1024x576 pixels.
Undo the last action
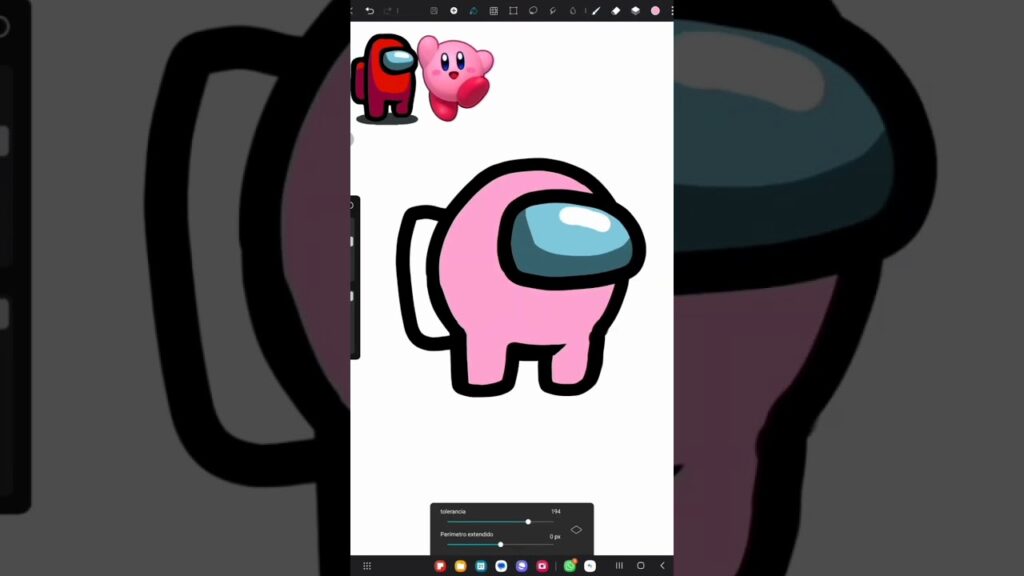(x=370, y=11)
